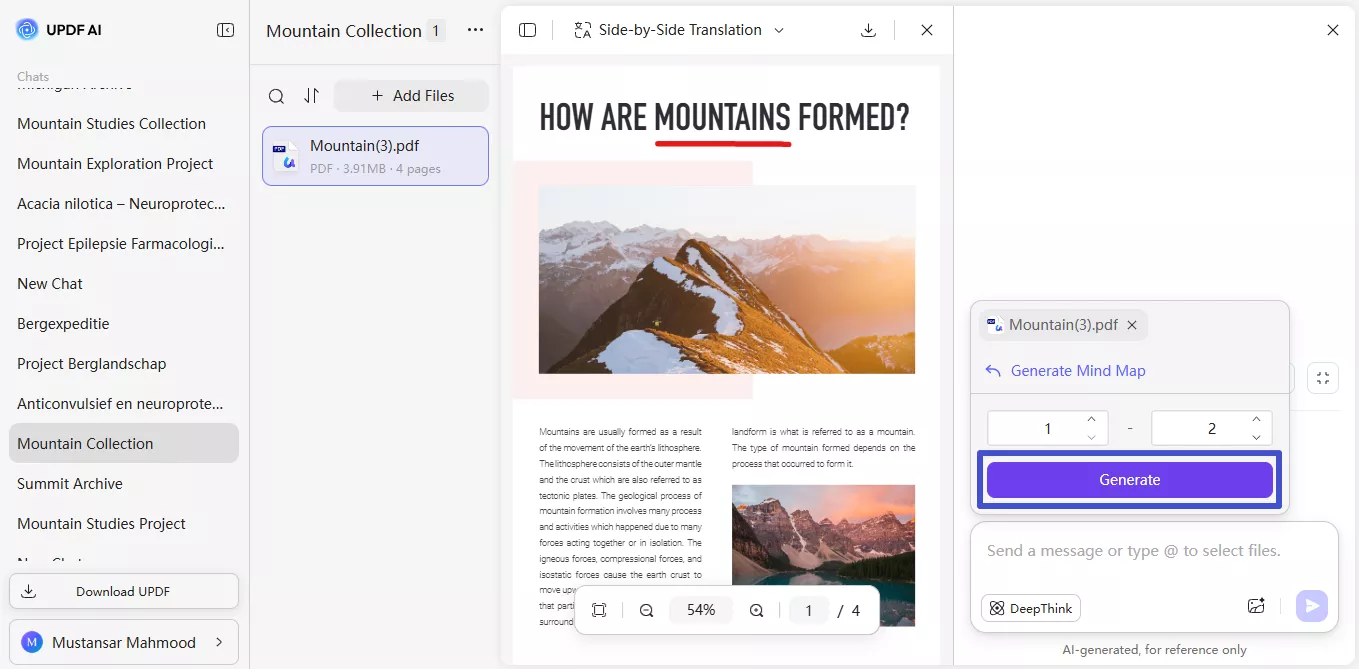
Task: Zoom in on the PDF page
Action: click(x=756, y=609)
